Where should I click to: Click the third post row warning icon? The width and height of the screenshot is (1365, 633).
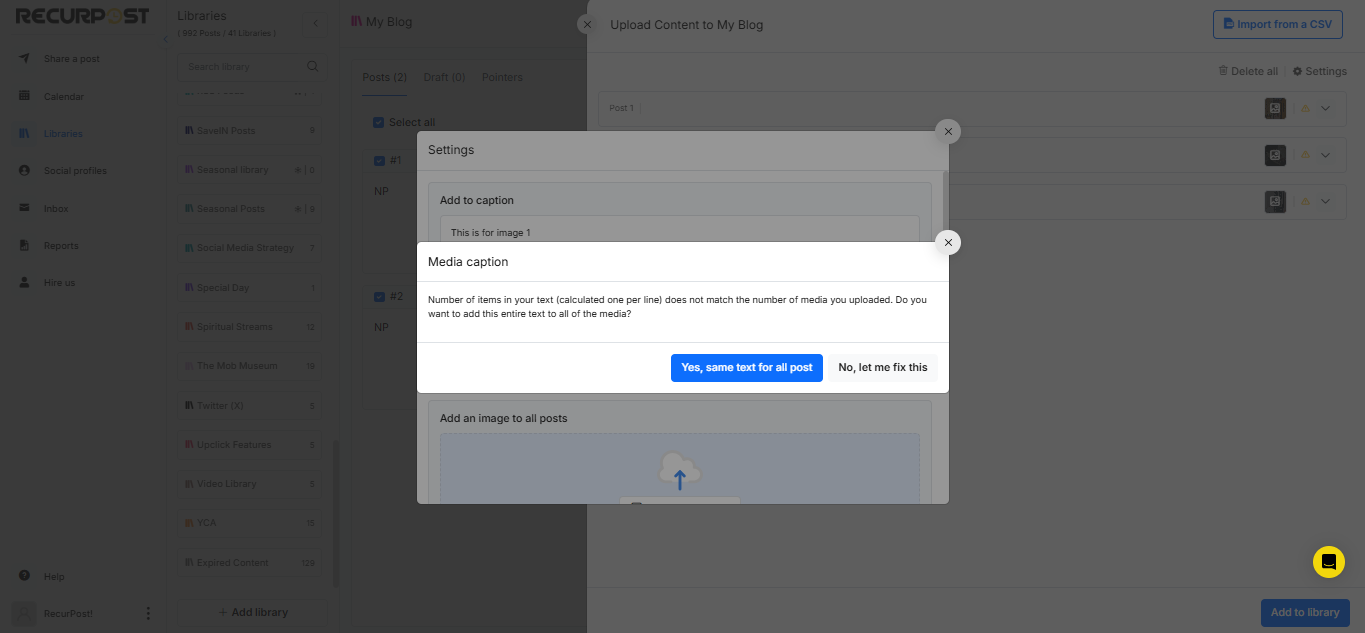point(1304,201)
